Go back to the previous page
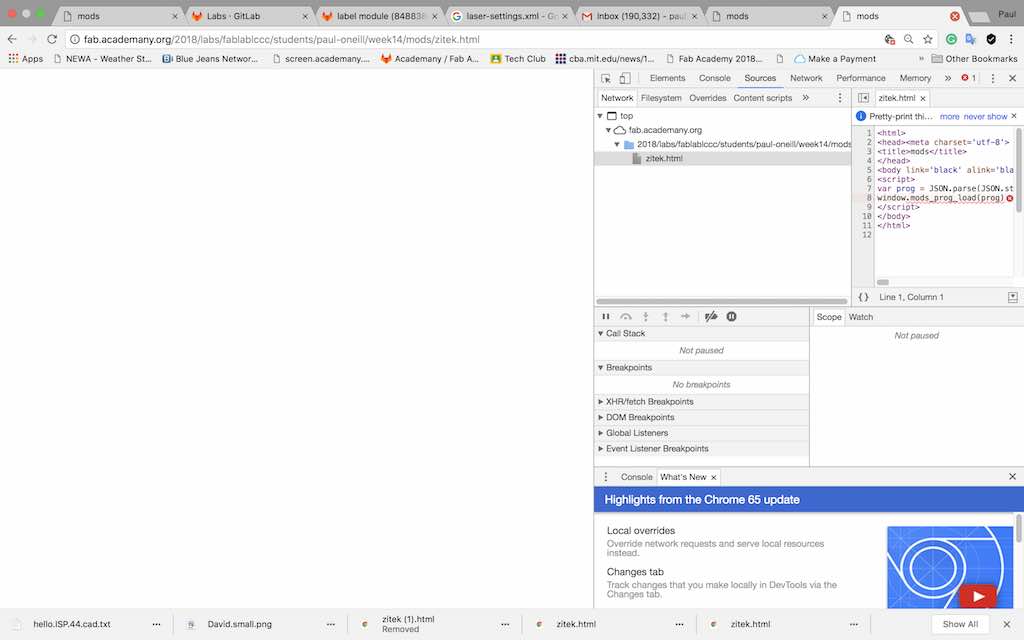 click(x=12, y=39)
